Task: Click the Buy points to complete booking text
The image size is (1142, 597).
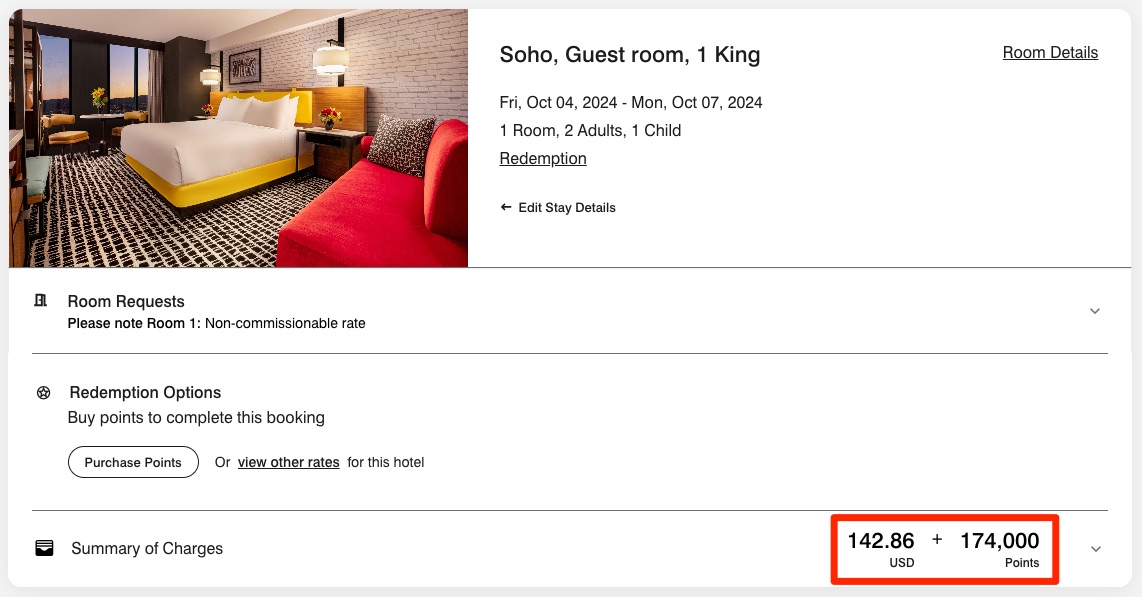Action: point(195,417)
